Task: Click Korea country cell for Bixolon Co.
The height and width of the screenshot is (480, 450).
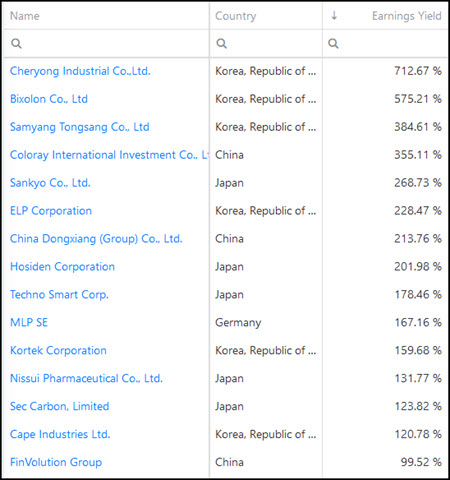Action: coord(266,99)
